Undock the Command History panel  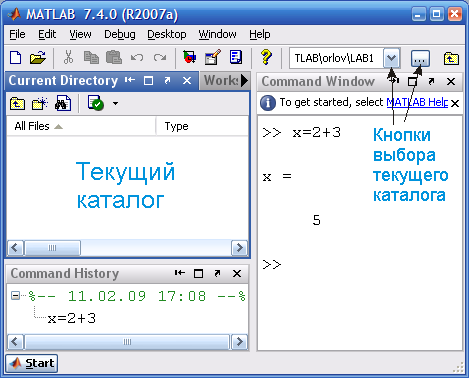tap(217, 273)
